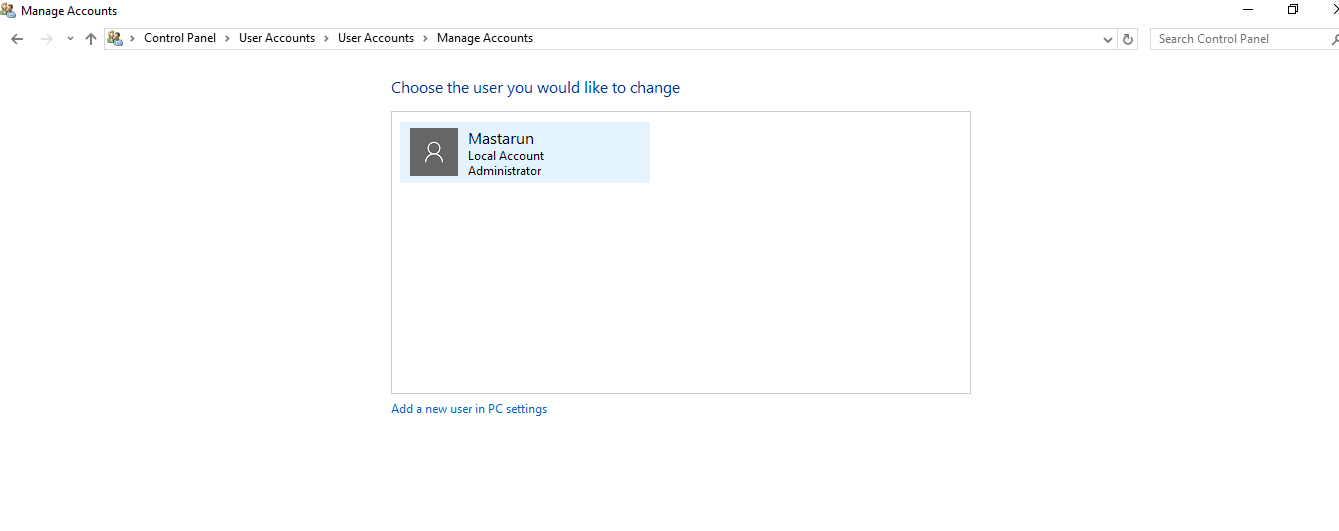1339x531 pixels.
Task: Minimize the Manage Accounts window
Action: point(1248,9)
